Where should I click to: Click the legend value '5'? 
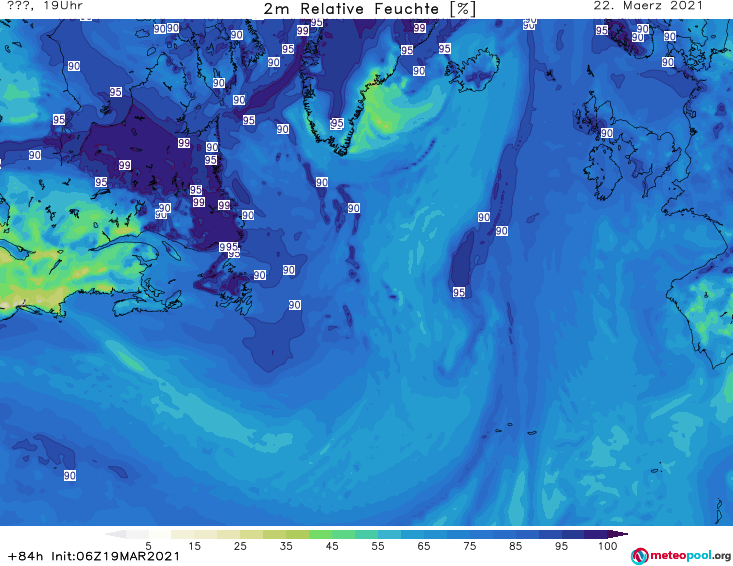148,545
